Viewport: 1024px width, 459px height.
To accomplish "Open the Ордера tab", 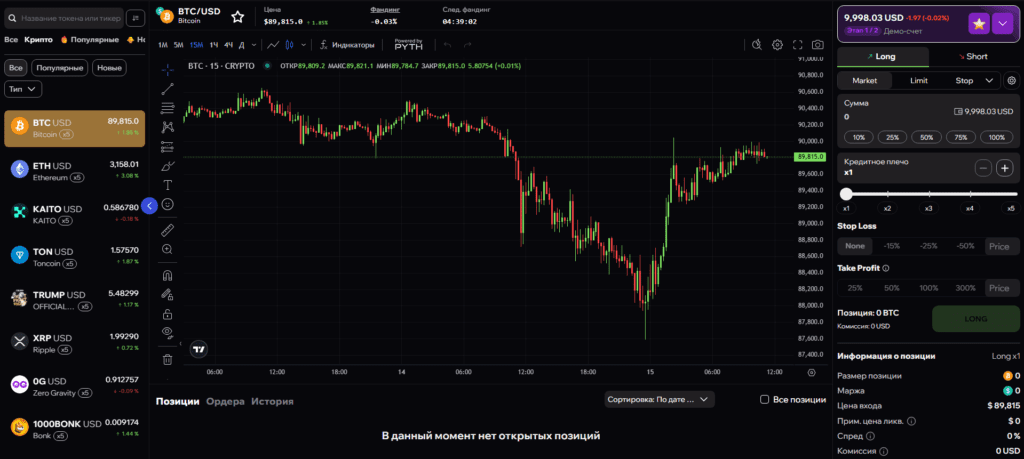I will (225, 402).
